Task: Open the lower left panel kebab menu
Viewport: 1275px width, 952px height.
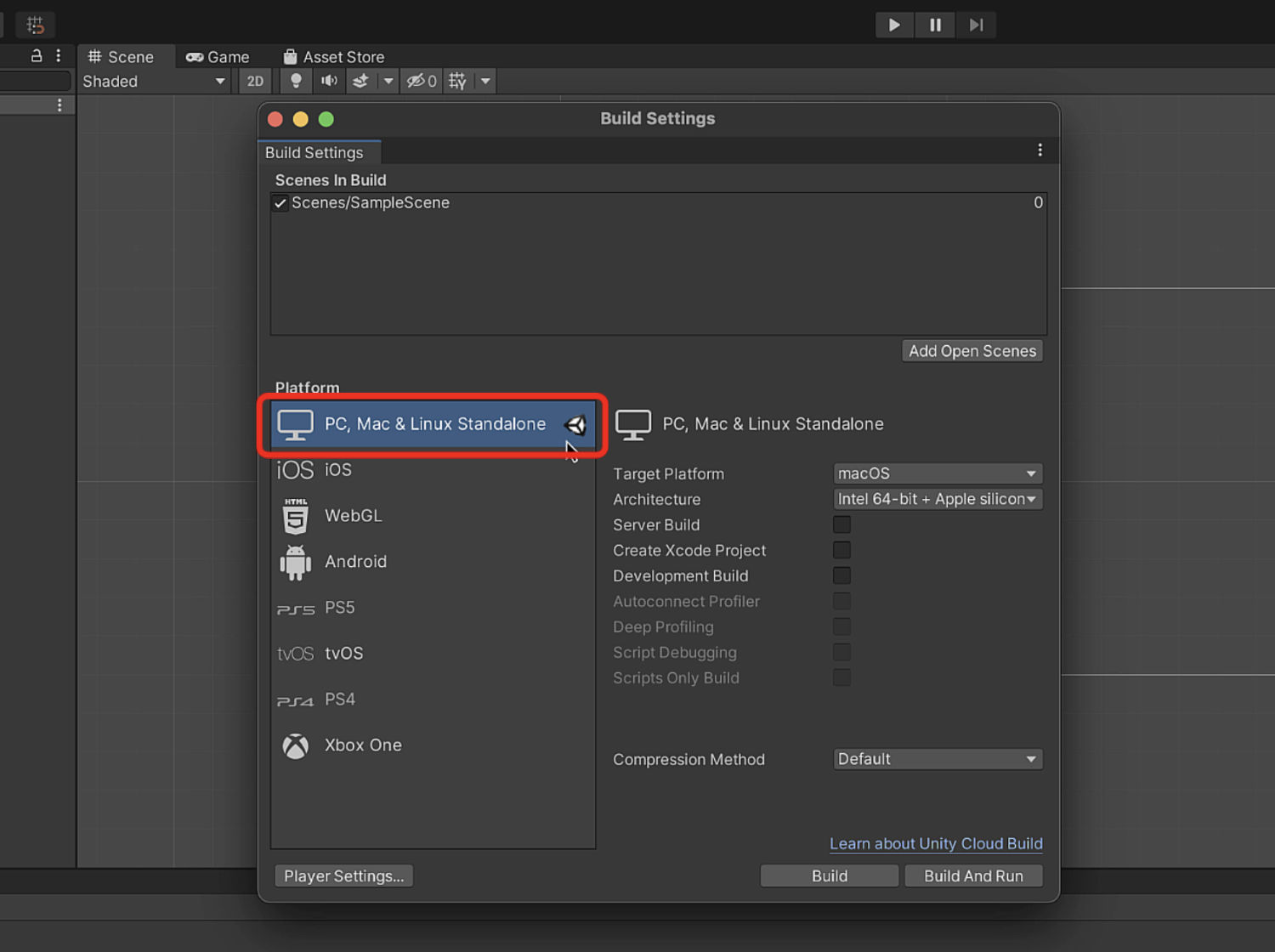Action: [x=59, y=105]
